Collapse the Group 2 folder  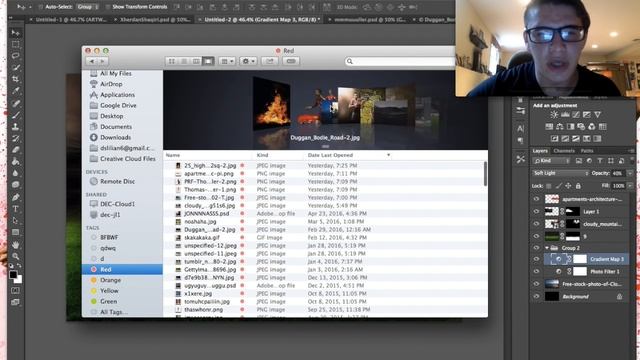pyautogui.click(x=547, y=248)
